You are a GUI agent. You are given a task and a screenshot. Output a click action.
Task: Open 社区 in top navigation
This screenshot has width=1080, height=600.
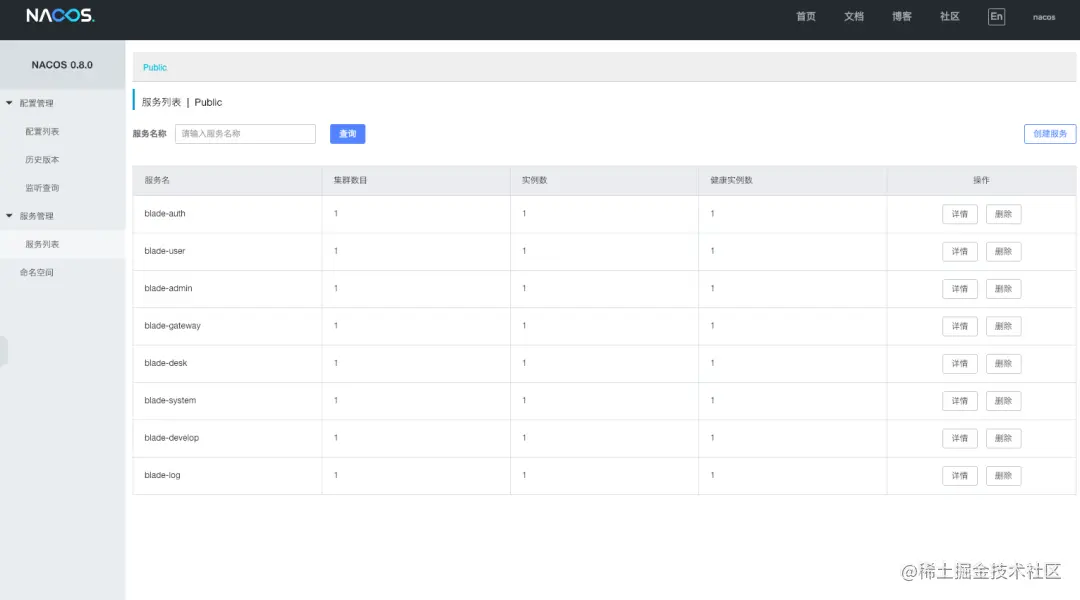click(950, 17)
